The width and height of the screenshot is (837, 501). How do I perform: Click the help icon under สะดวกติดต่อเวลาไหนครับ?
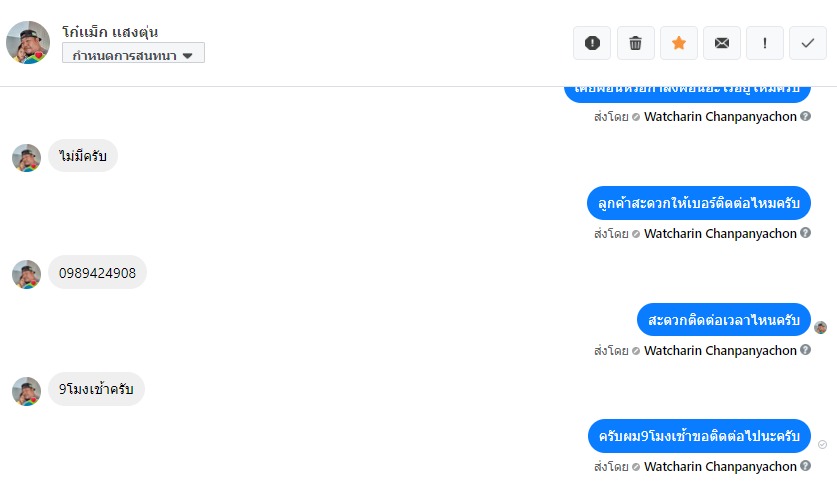click(805, 350)
